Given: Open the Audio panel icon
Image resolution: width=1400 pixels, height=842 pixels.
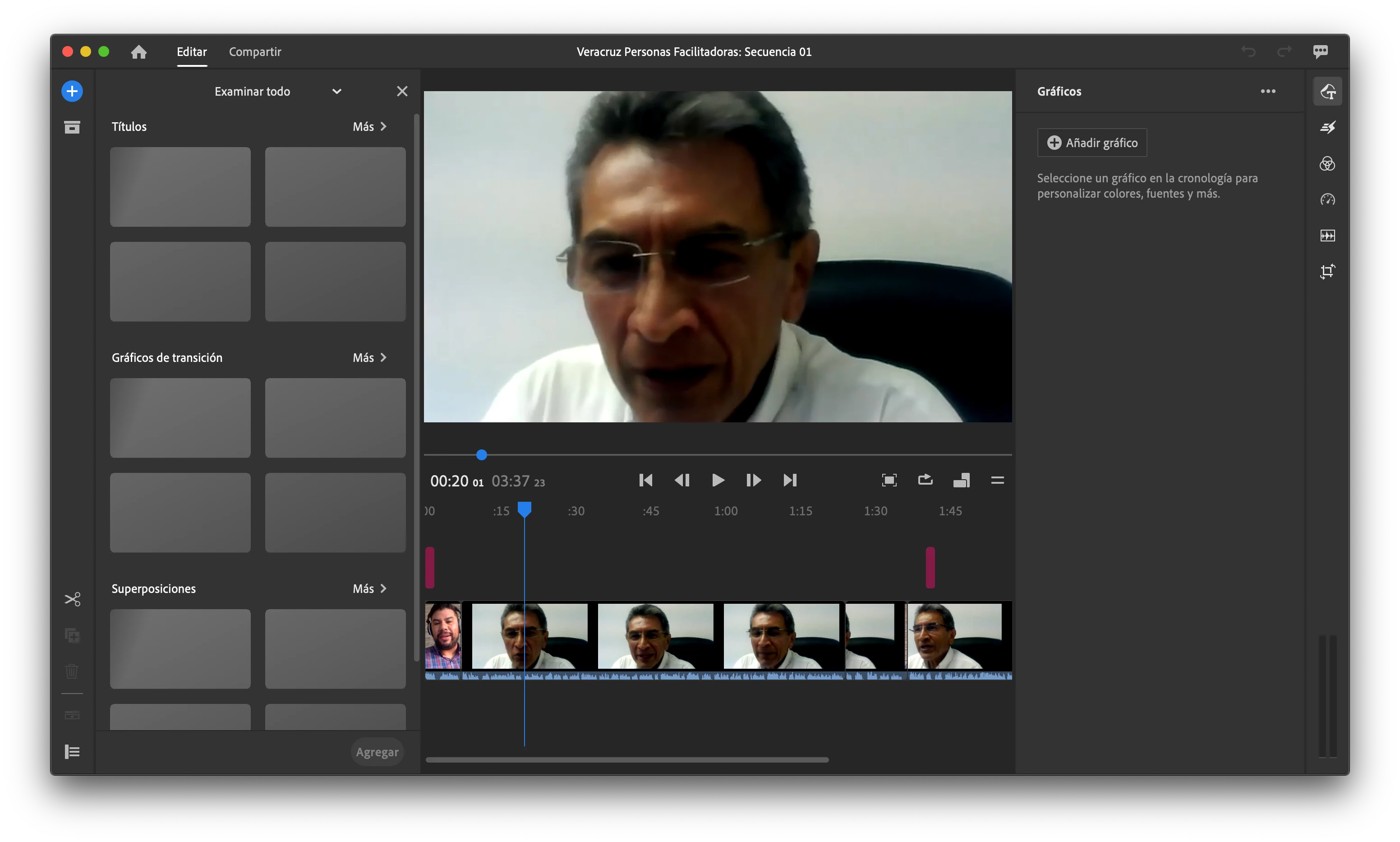Looking at the screenshot, I should click(x=1327, y=236).
